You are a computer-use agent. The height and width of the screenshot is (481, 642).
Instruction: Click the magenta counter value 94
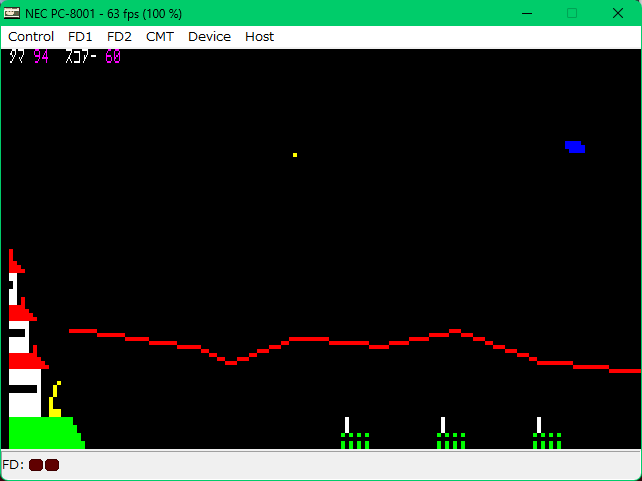pyautogui.click(x=41, y=56)
